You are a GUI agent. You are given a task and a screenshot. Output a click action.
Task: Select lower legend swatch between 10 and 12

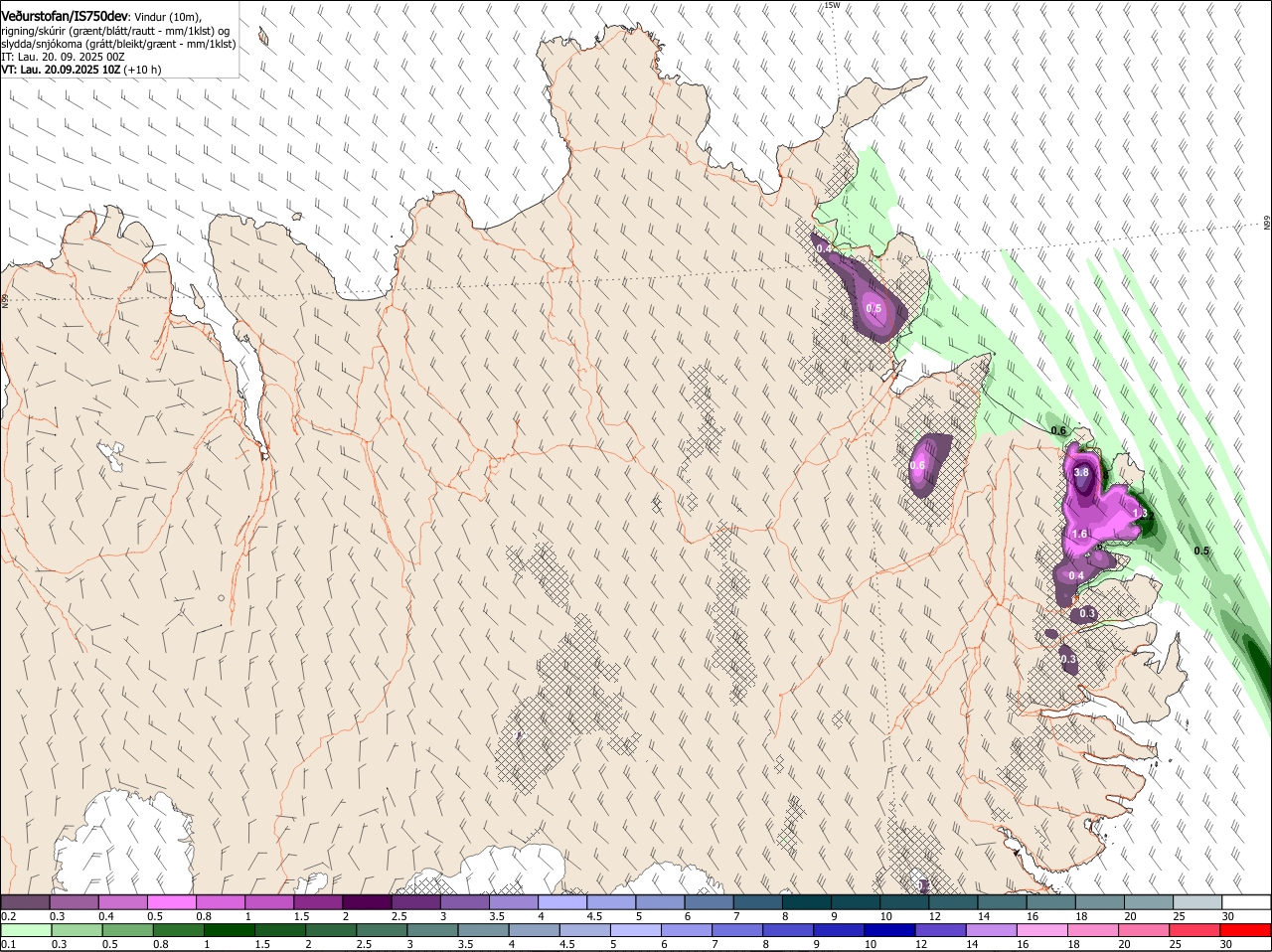pos(889,930)
